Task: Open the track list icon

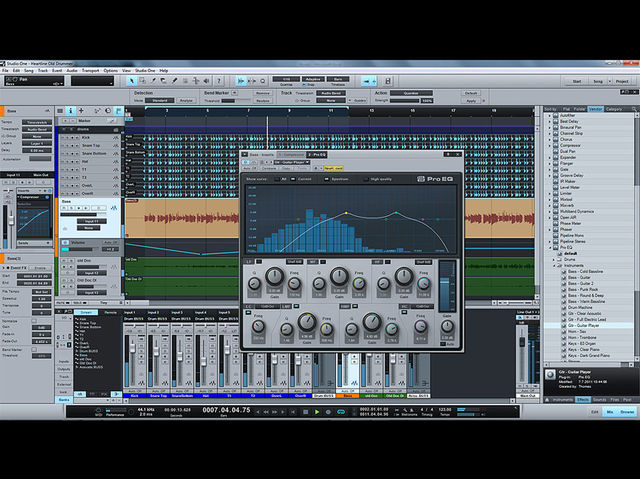Action: pos(60,111)
